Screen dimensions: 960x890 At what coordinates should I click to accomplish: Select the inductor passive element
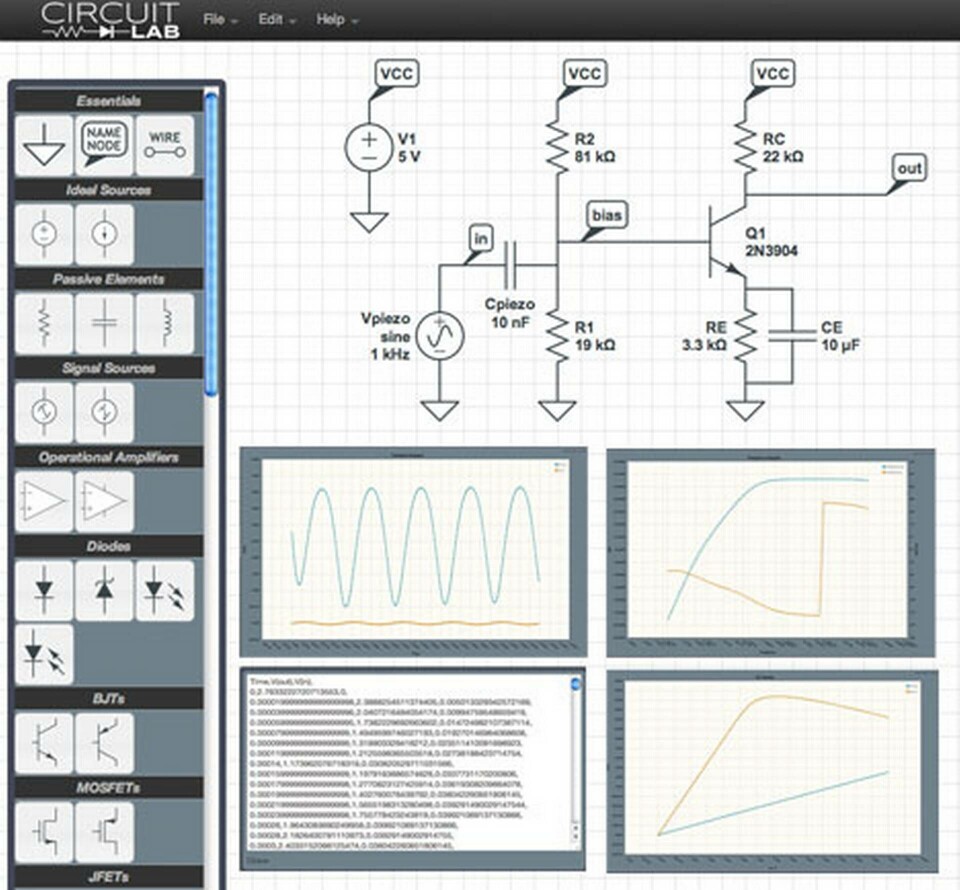pyautogui.click(x=165, y=323)
